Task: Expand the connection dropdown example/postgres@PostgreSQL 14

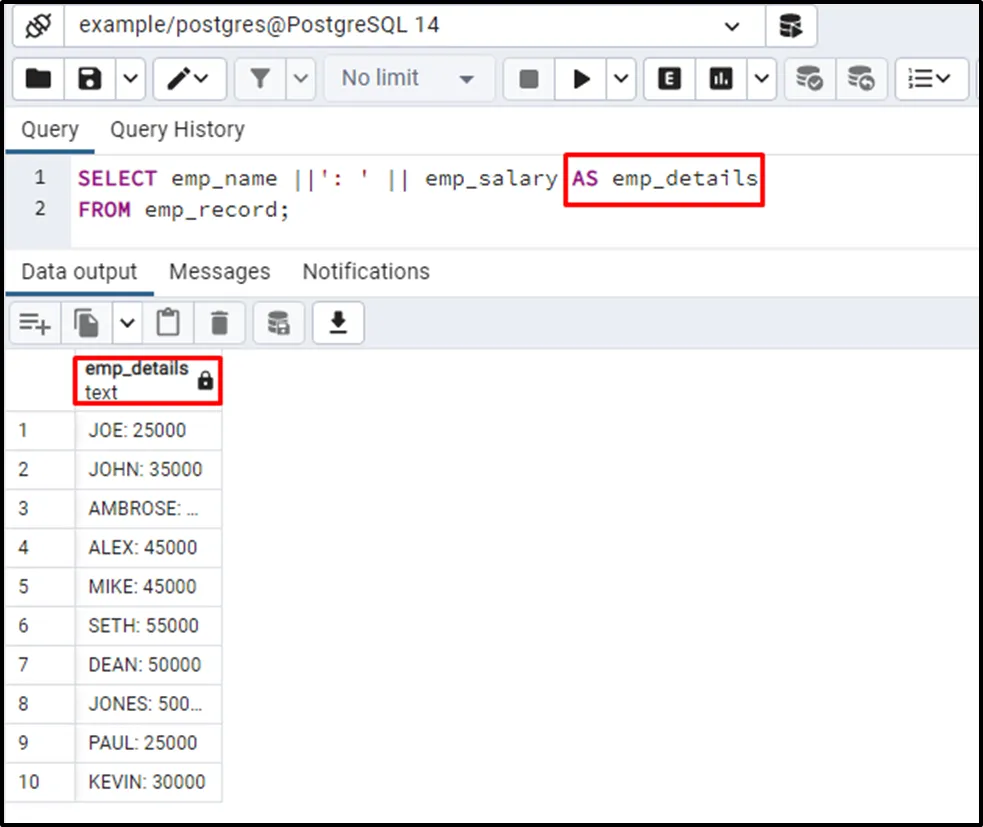Action: click(732, 26)
